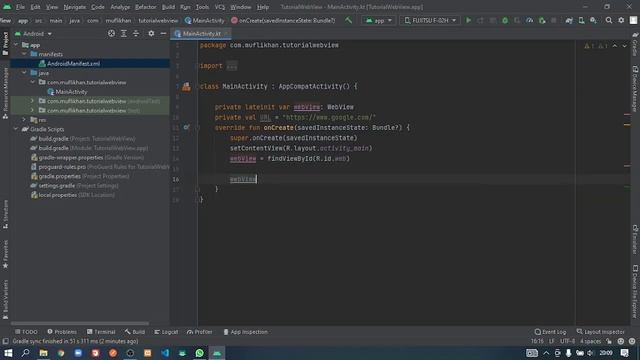Click the Make Project hammer icon

348,20
